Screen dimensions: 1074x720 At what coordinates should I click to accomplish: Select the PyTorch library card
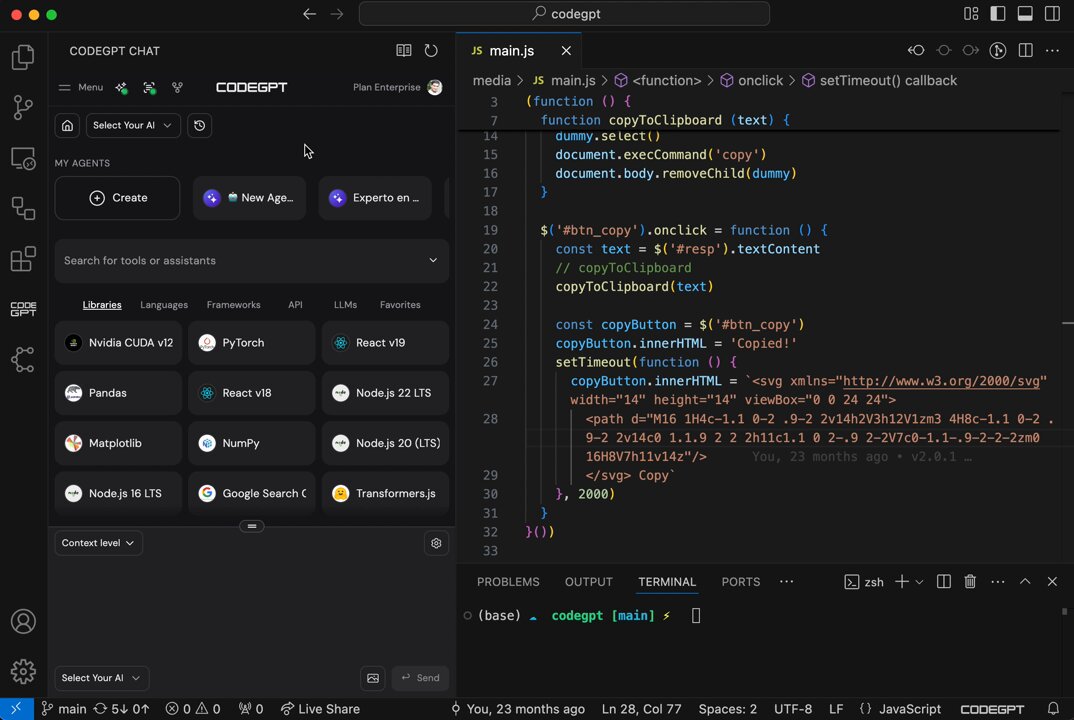pyautogui.click(x=251, y=343)
